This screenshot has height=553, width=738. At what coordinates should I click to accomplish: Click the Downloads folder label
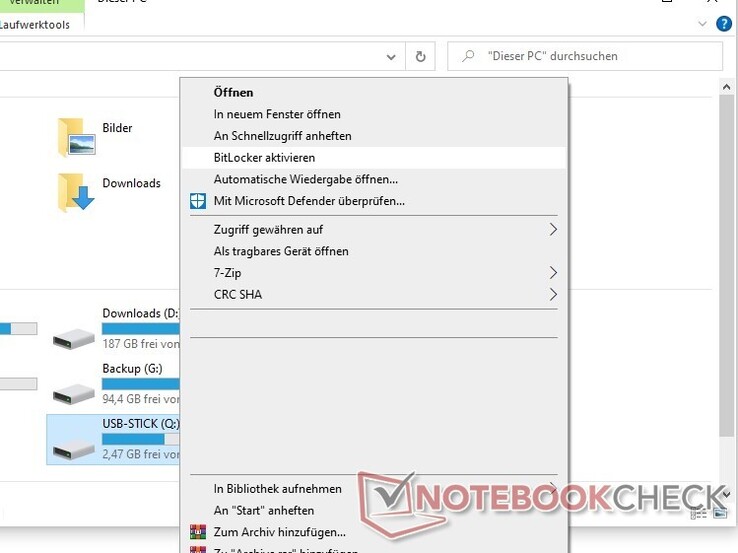coord(131,183)
